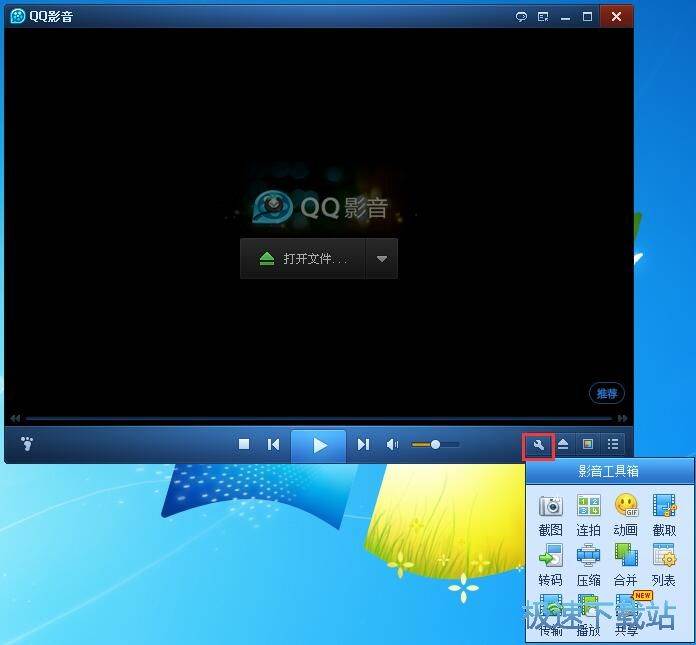Adjust the volume slider knob

(x=435, y=444)
